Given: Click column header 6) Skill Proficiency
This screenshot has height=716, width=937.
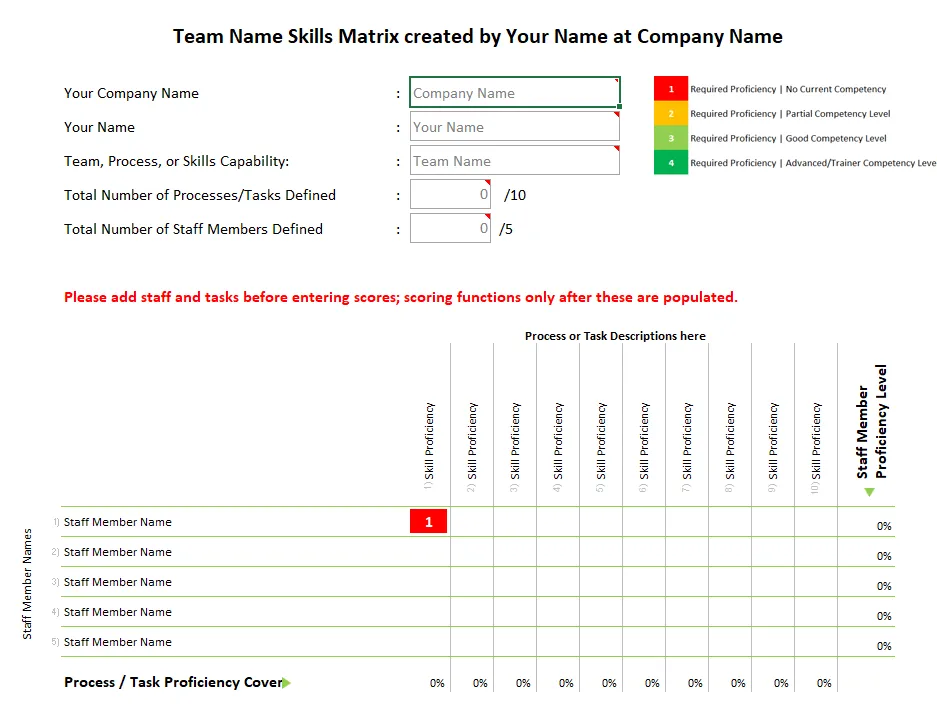Looking at the screenshot, I should tap(644, 446).
